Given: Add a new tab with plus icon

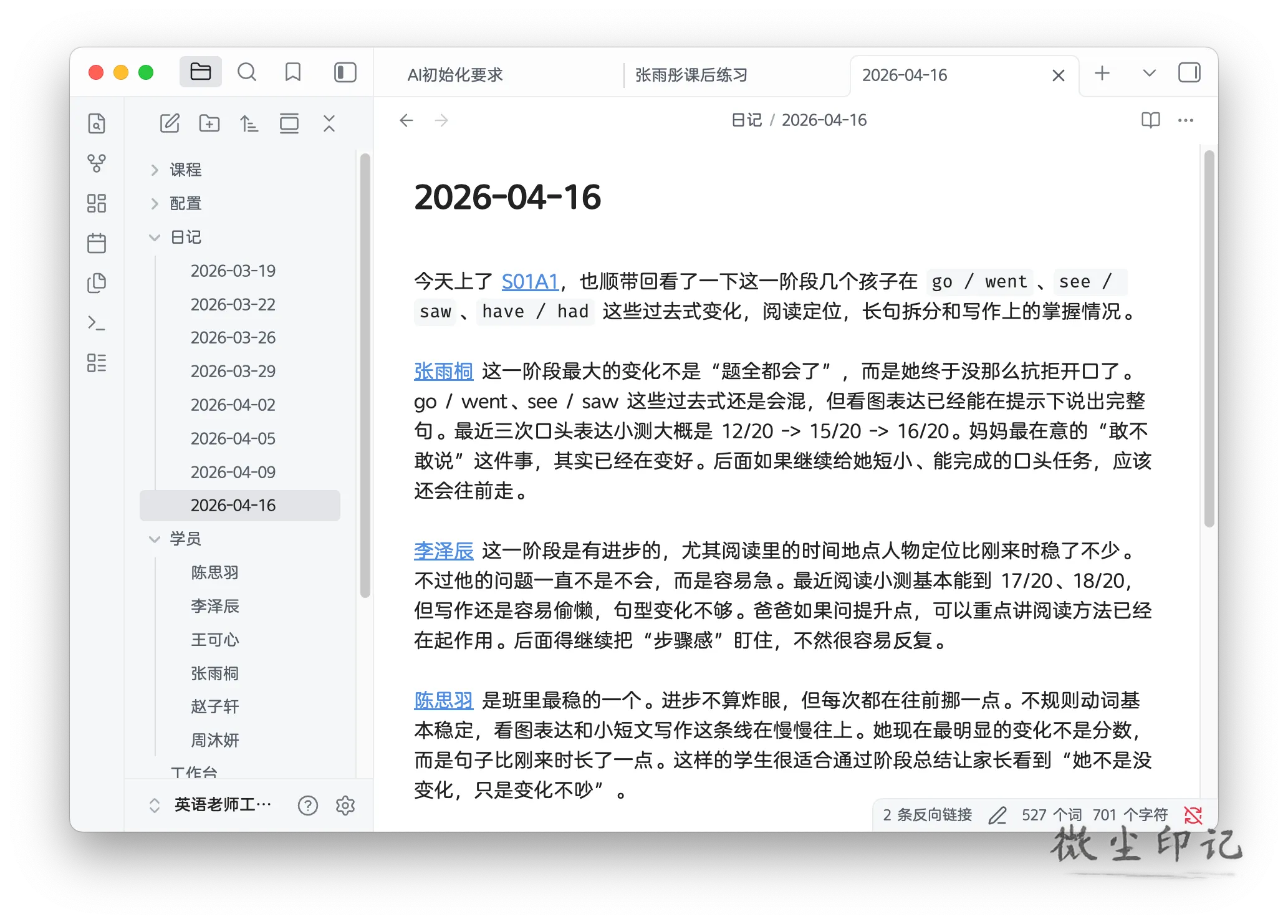Looking at the screenshot, I should [1102, 73].
